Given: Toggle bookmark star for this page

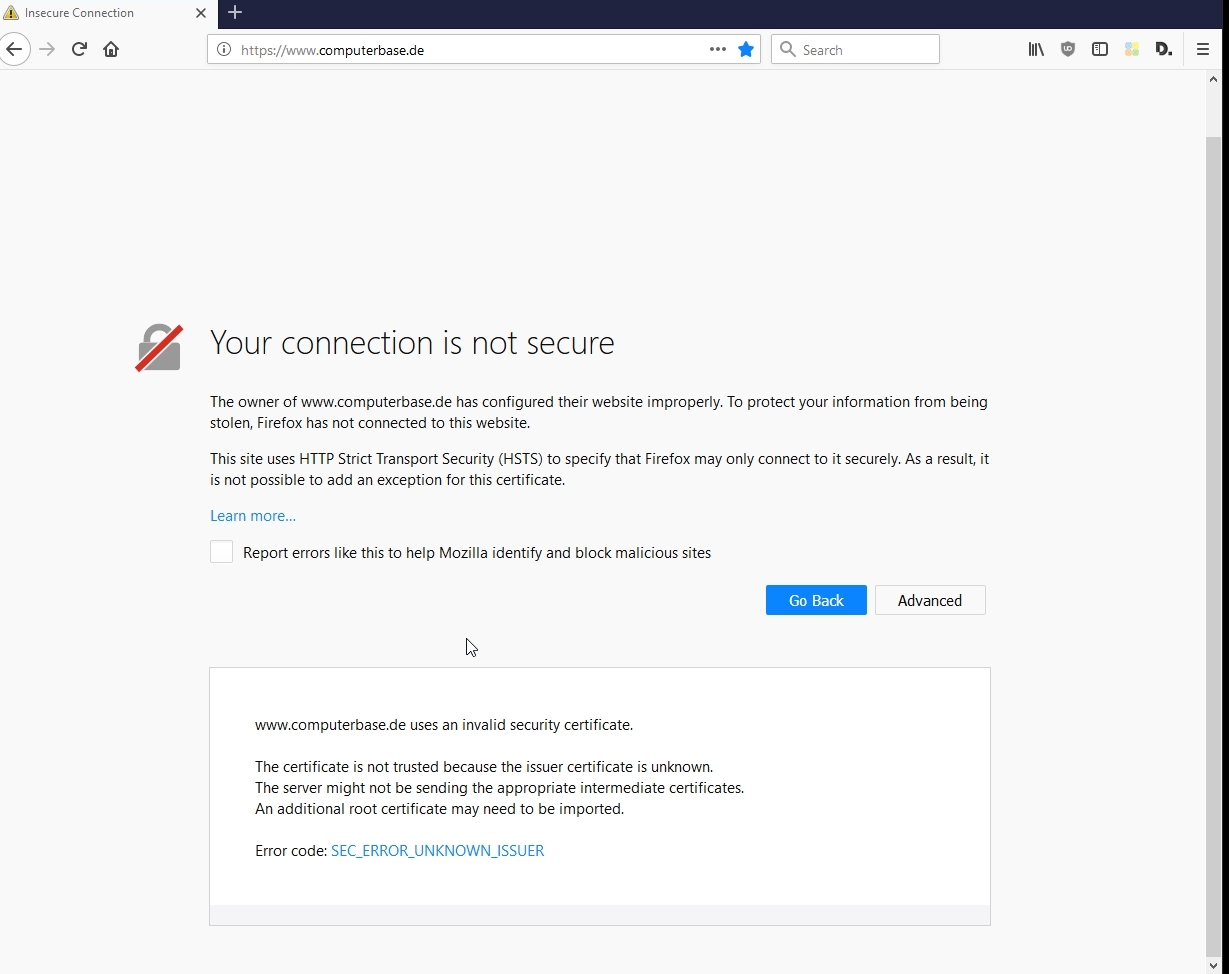Looking at the screenshot, I should 746,49.
